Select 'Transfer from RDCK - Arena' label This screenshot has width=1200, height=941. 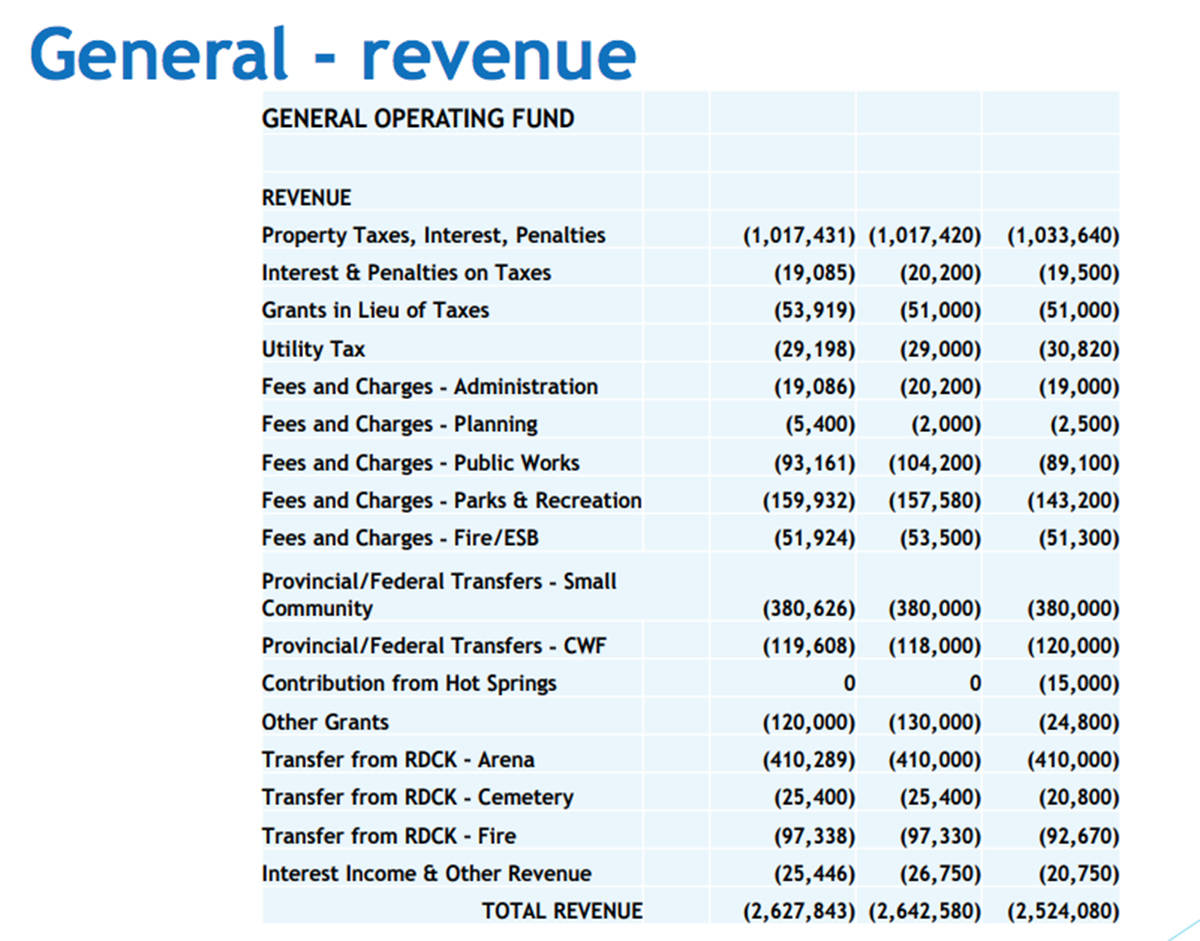point(398,760)
